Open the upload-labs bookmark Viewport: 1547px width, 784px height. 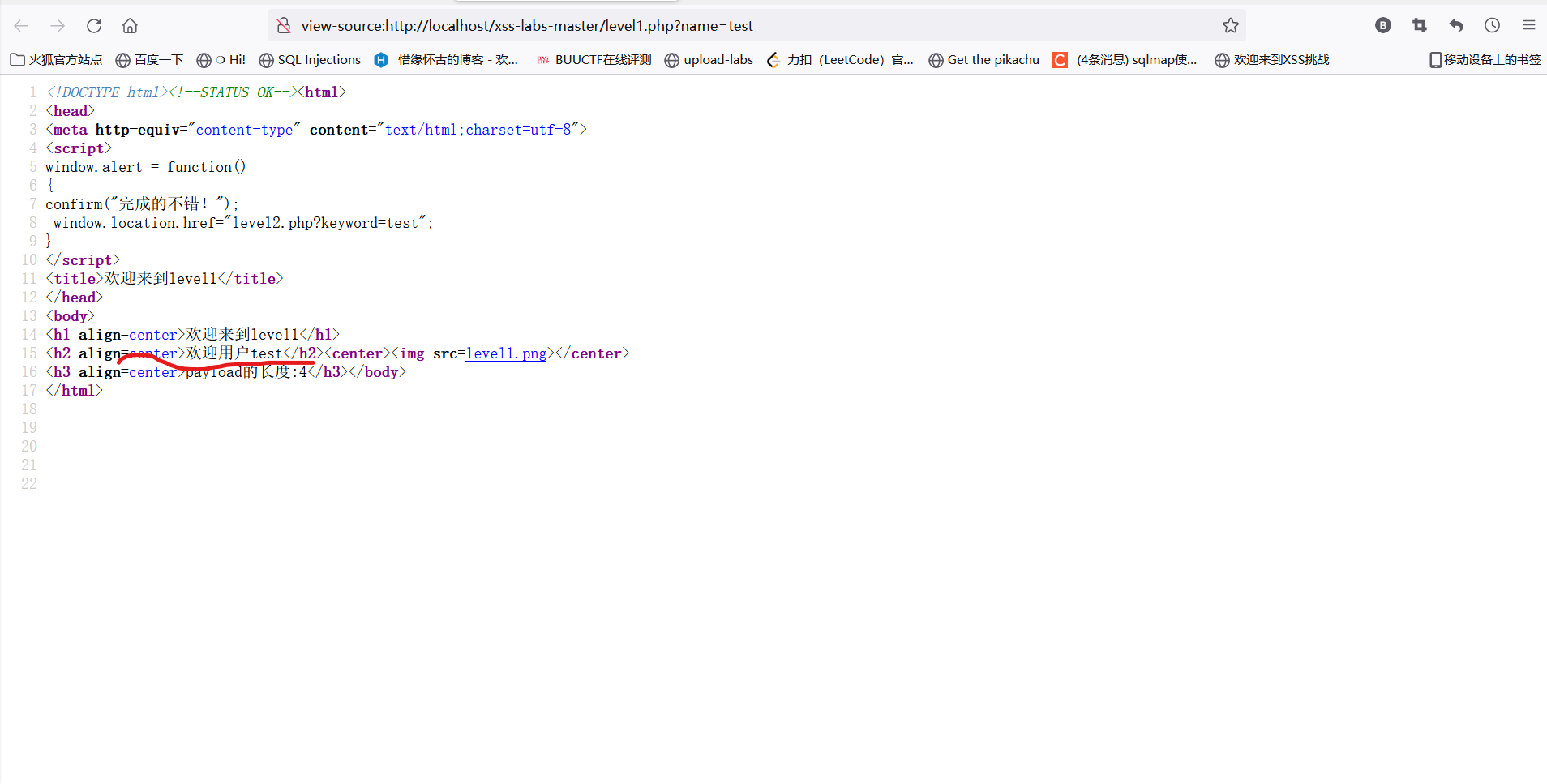(709, 60)
